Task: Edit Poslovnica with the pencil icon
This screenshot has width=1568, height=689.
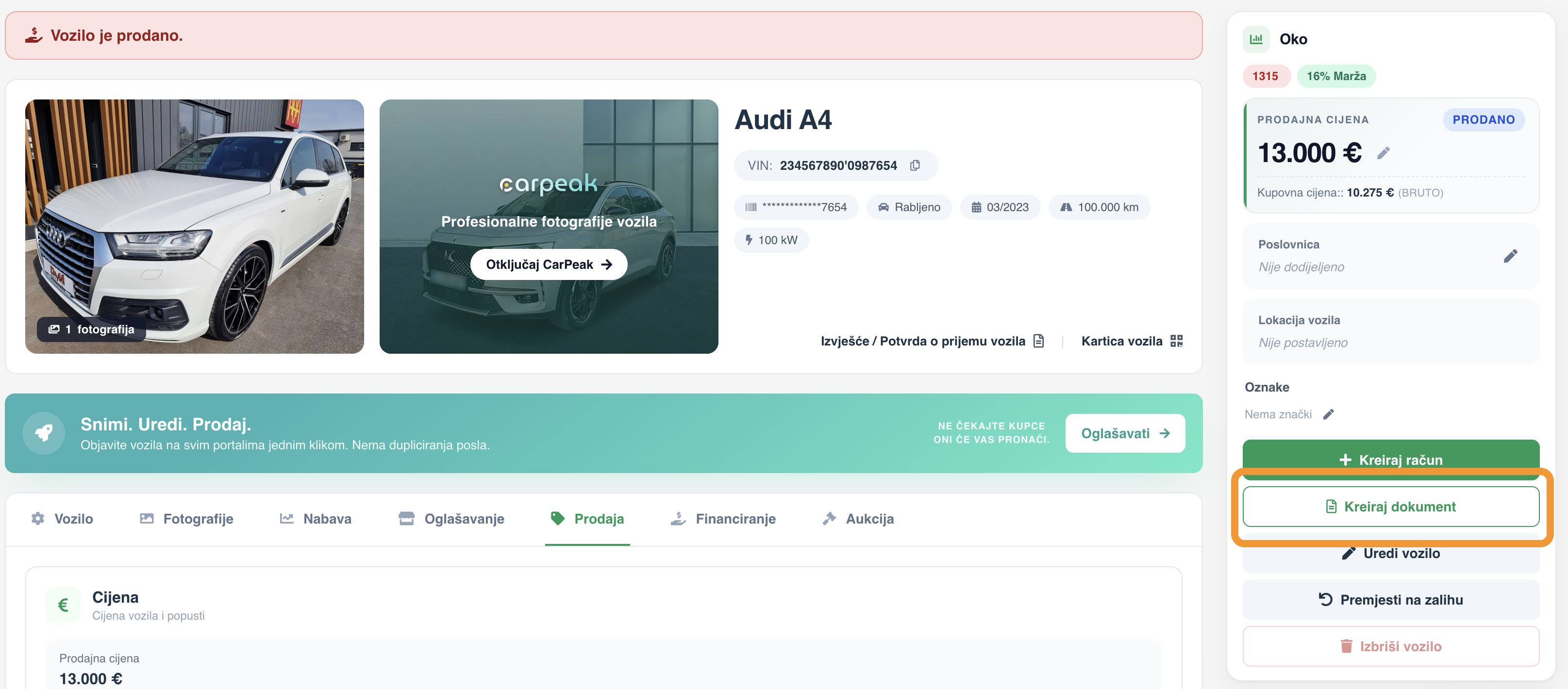Action: click(x=1510, y=256)
